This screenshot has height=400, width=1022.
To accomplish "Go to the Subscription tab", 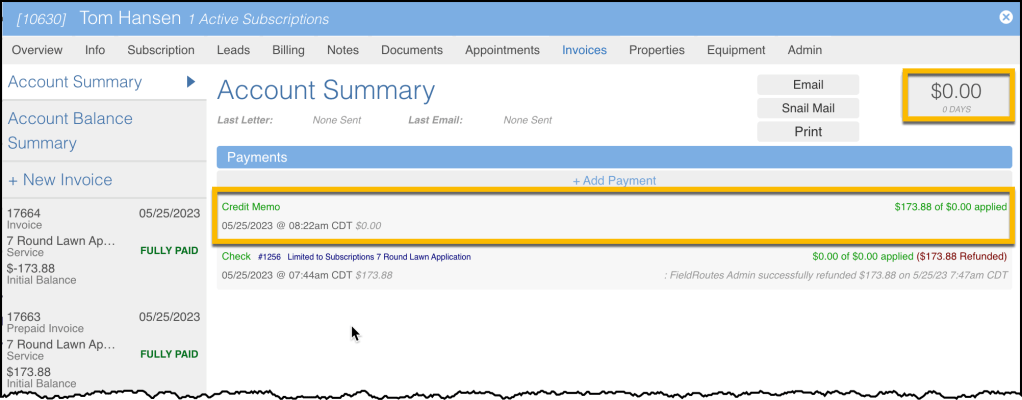I will coord(161,50).
